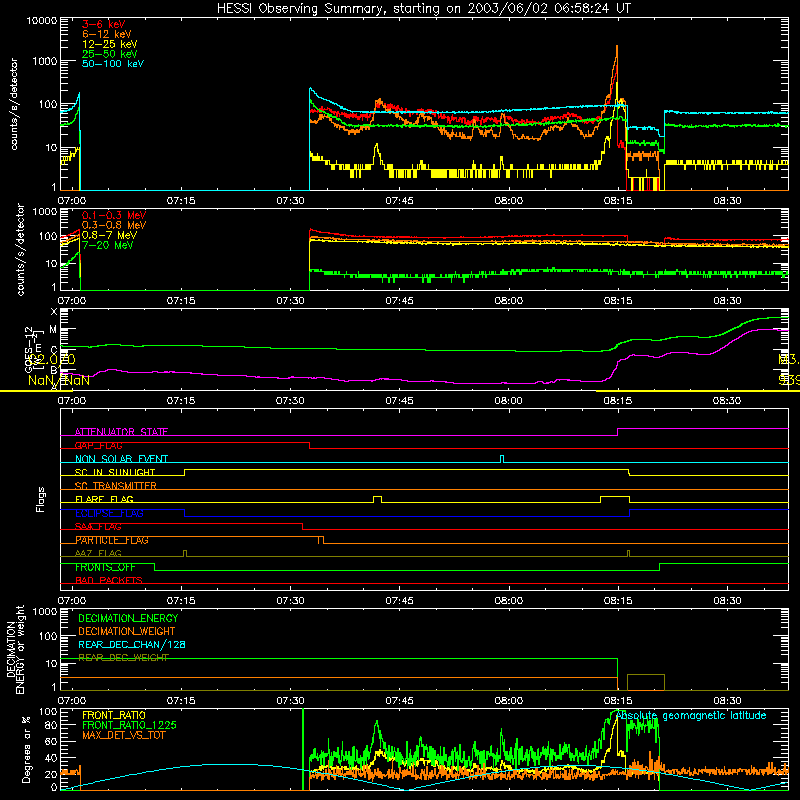800x800 pixels.
Task: Click the REAR_DEC_WEIGHT legend label
Action: [x=123, y=658]
